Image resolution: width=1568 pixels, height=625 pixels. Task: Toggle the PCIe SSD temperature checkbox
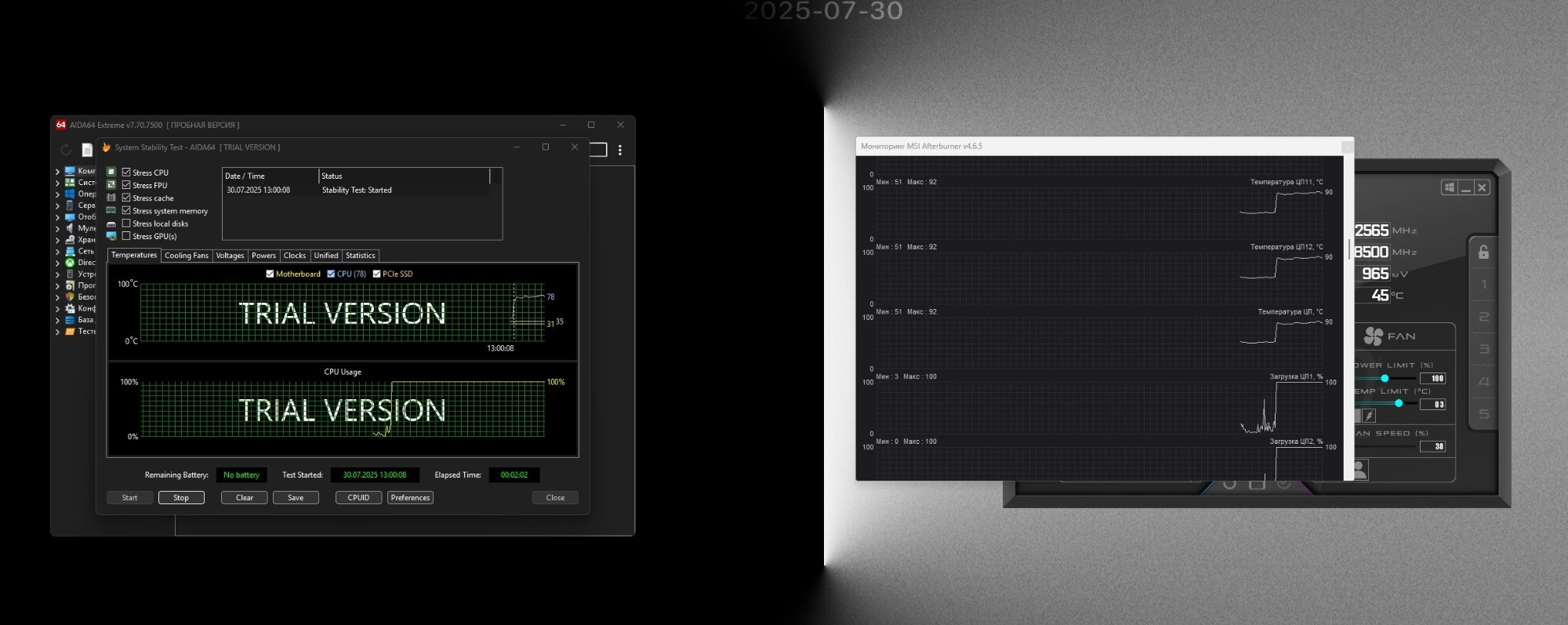(x=376, y=274)
